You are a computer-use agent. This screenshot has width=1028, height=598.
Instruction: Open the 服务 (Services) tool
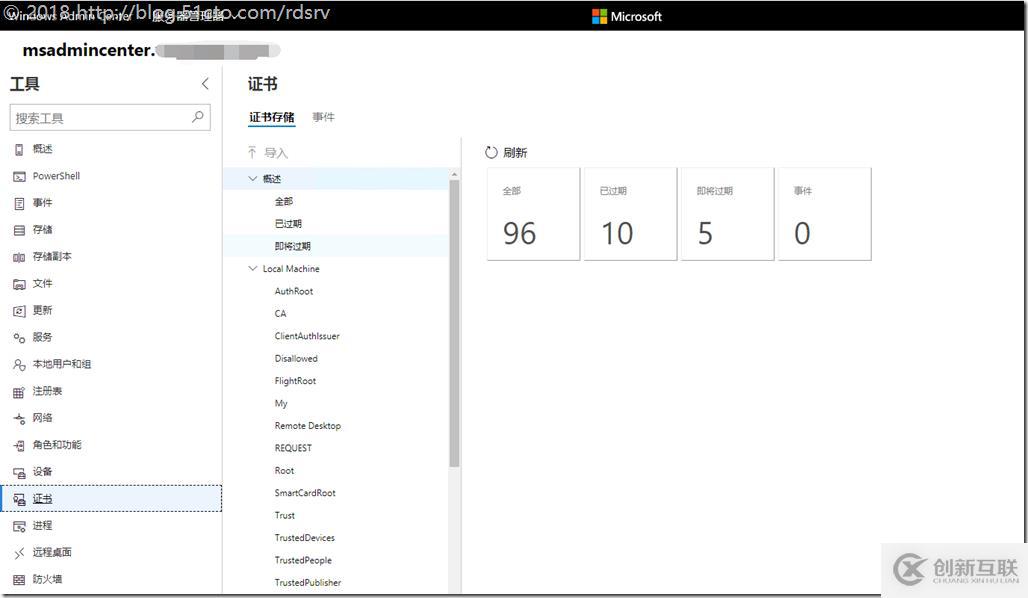pos(45,337)
